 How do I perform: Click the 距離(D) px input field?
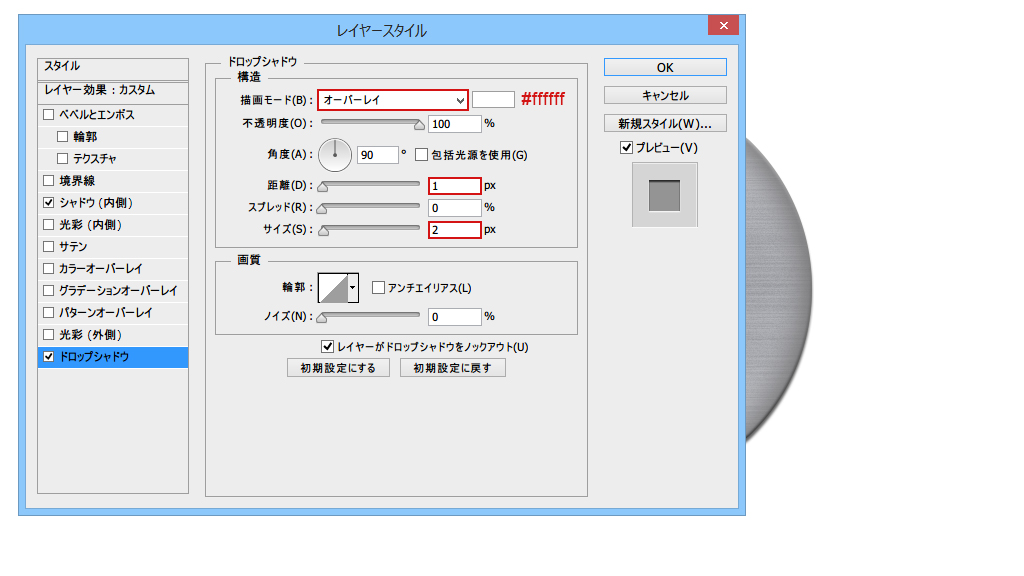pyautogui.click(x=455, y=186)
